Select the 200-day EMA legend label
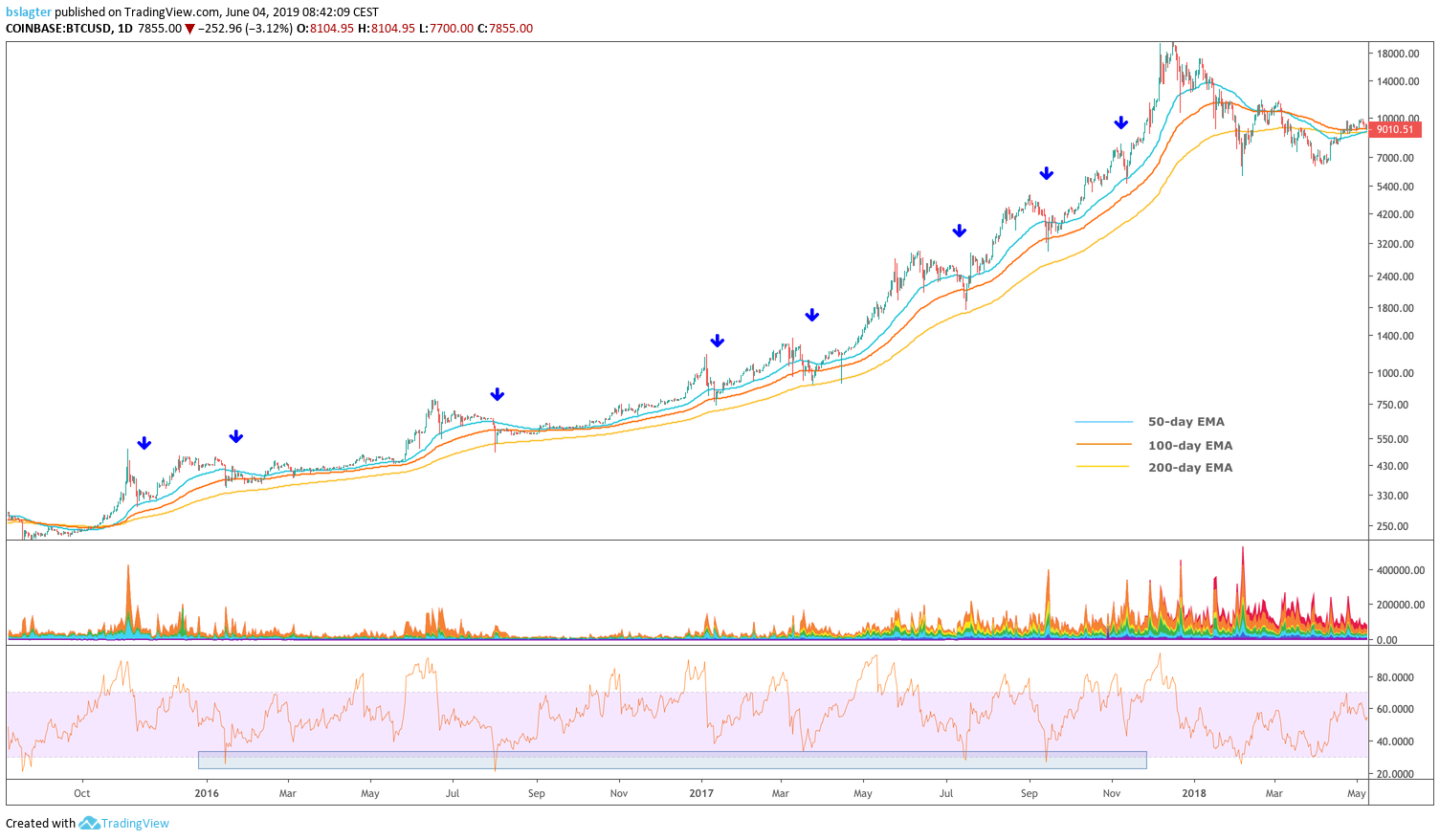Screen dimensions: 1440x840 [x=1190, y=468]
